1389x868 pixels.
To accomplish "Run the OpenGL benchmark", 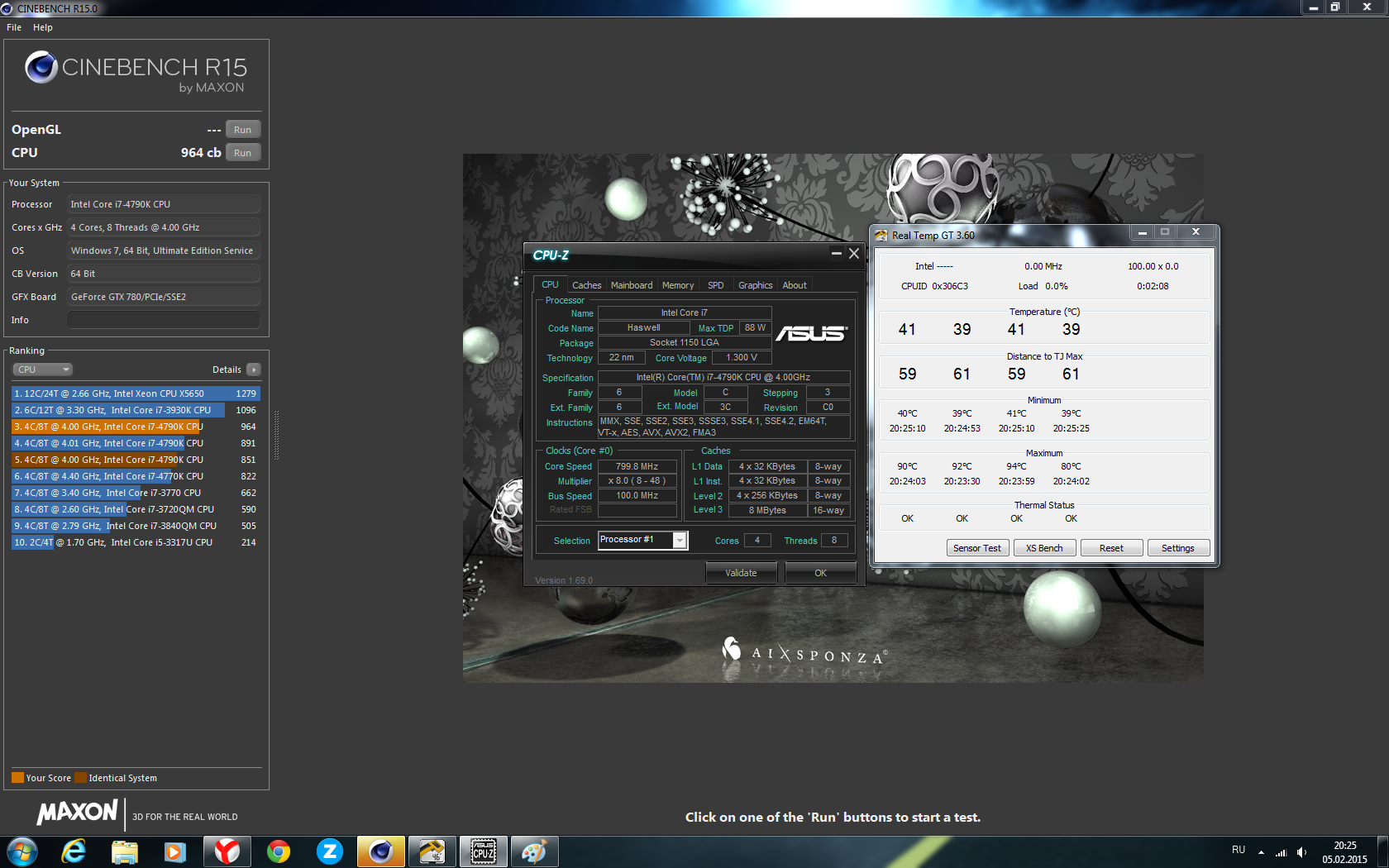I will click(243, 130).
